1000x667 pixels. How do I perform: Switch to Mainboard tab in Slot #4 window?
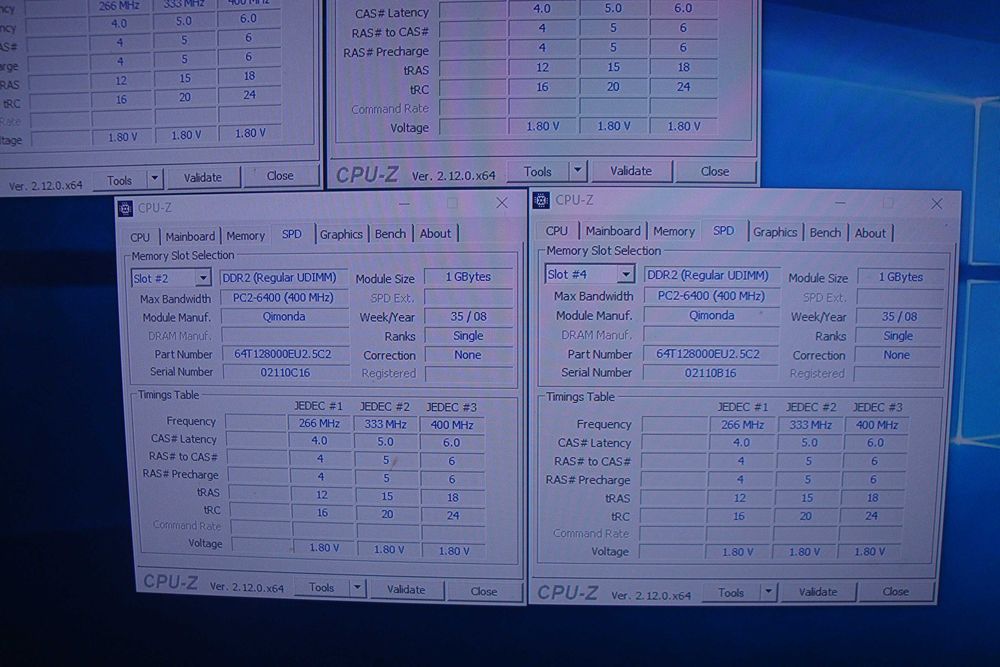tap(613, 231)
